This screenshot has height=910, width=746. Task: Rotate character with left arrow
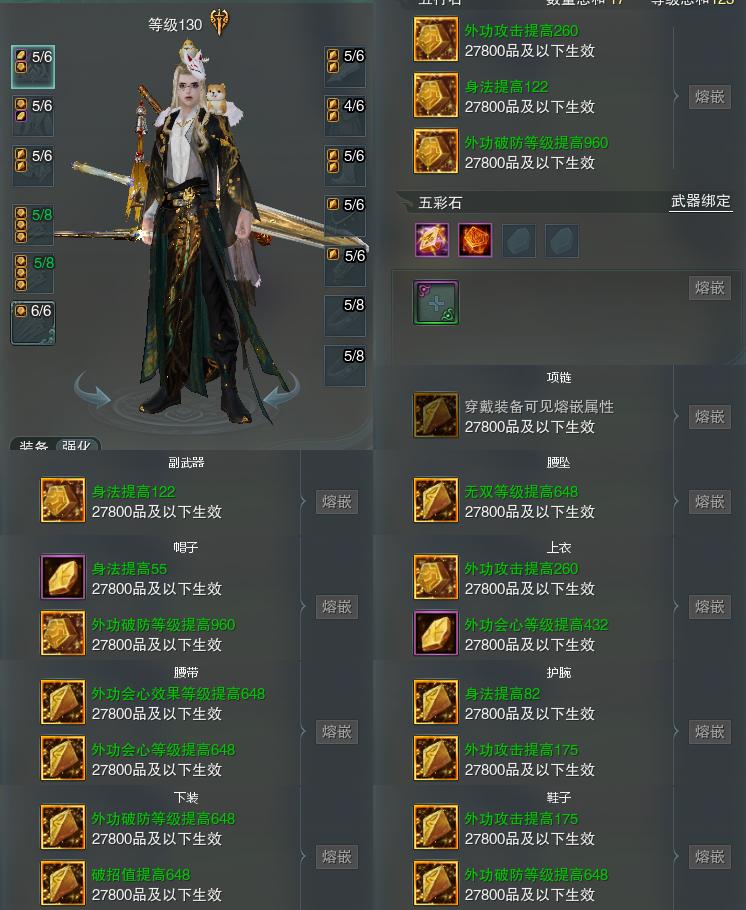click(92, 389)
